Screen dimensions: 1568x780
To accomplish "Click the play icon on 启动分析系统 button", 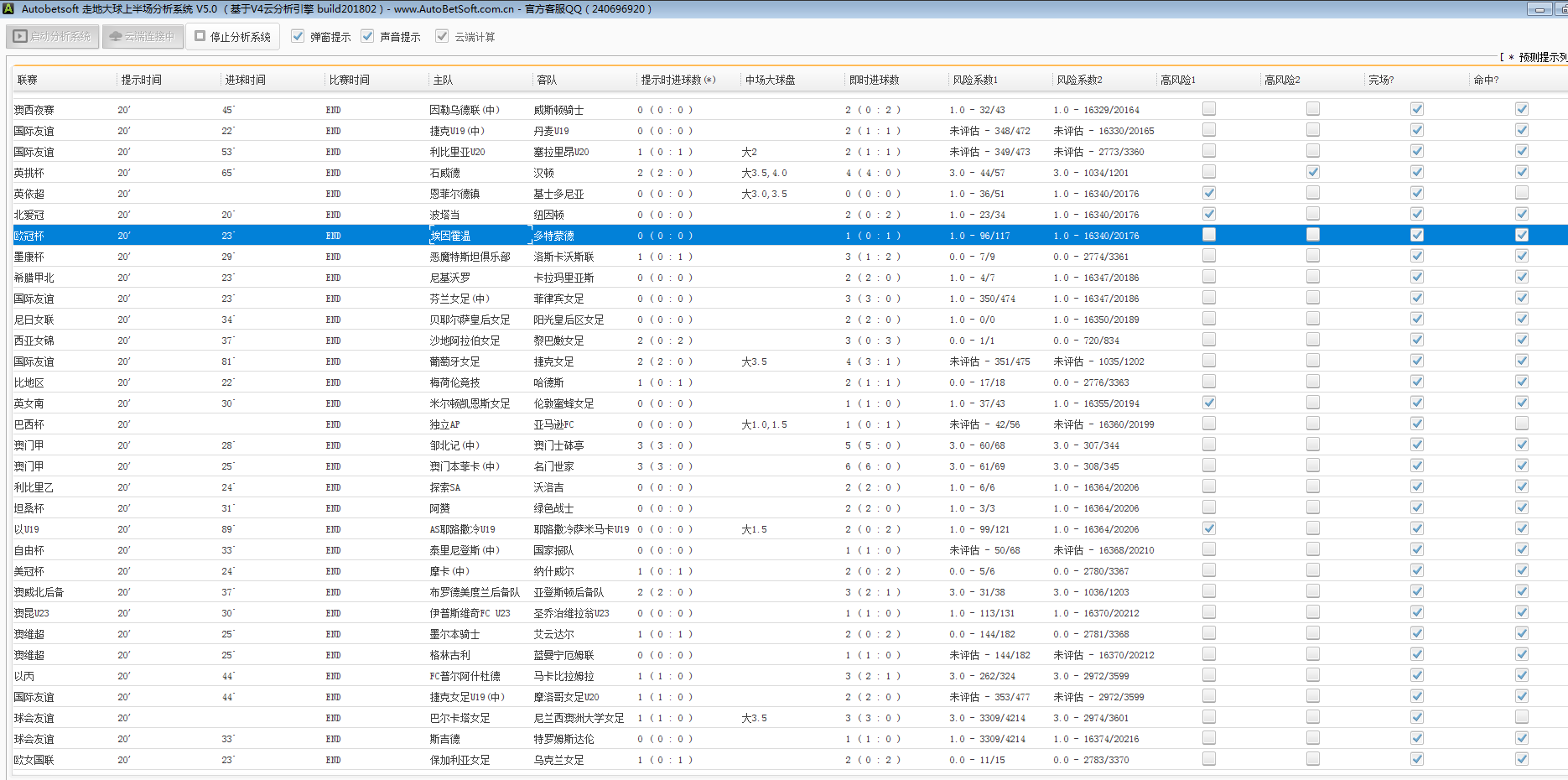I will pos(20,37).
